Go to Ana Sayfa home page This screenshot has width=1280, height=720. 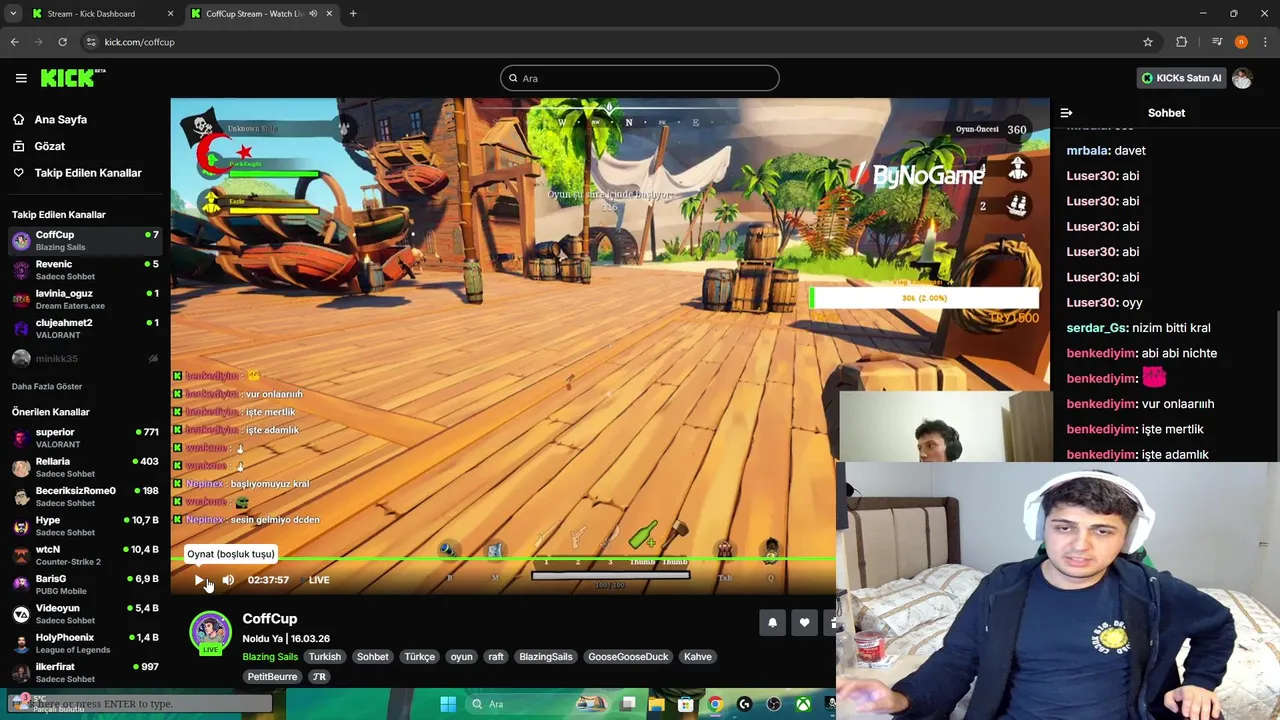point(60,119)
